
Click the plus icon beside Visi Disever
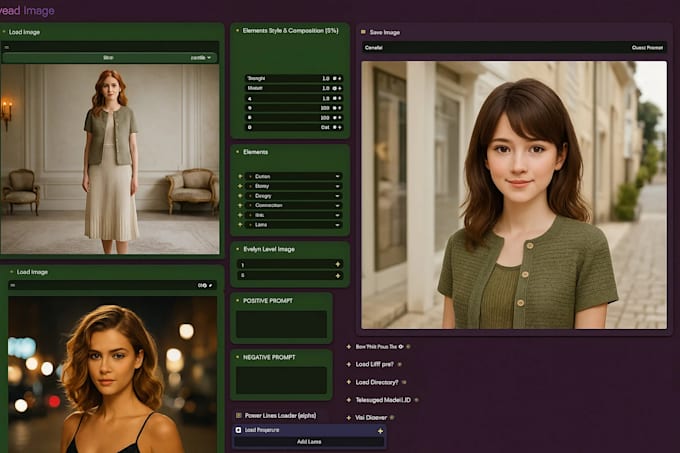tap(348, 417)
